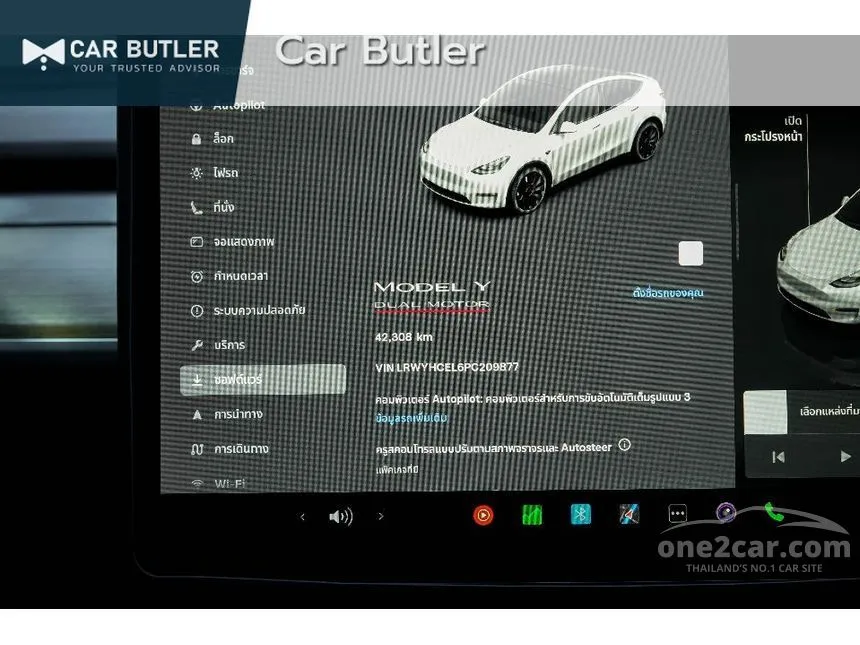The width and height of the screenshot is (860, 645).
Task: Open the จอแสดงภาพ (Display) menu item
Action: tap(231, 241)
